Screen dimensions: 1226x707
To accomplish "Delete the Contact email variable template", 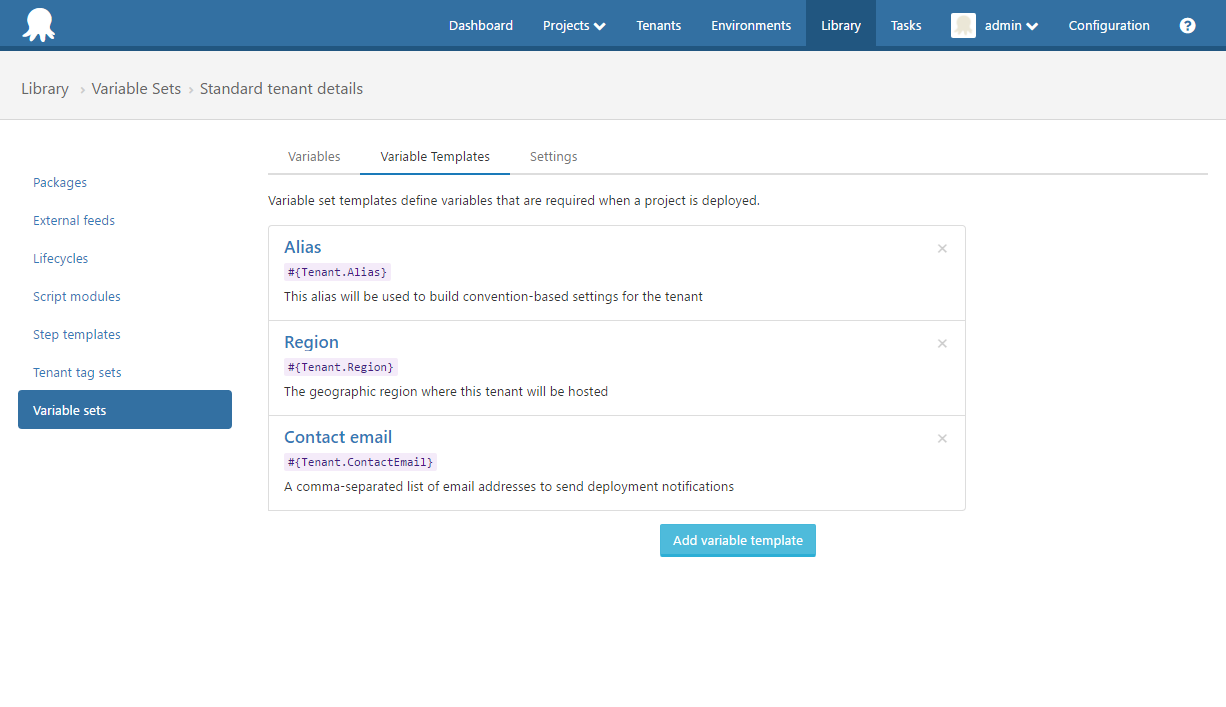I will click(942, 438).
